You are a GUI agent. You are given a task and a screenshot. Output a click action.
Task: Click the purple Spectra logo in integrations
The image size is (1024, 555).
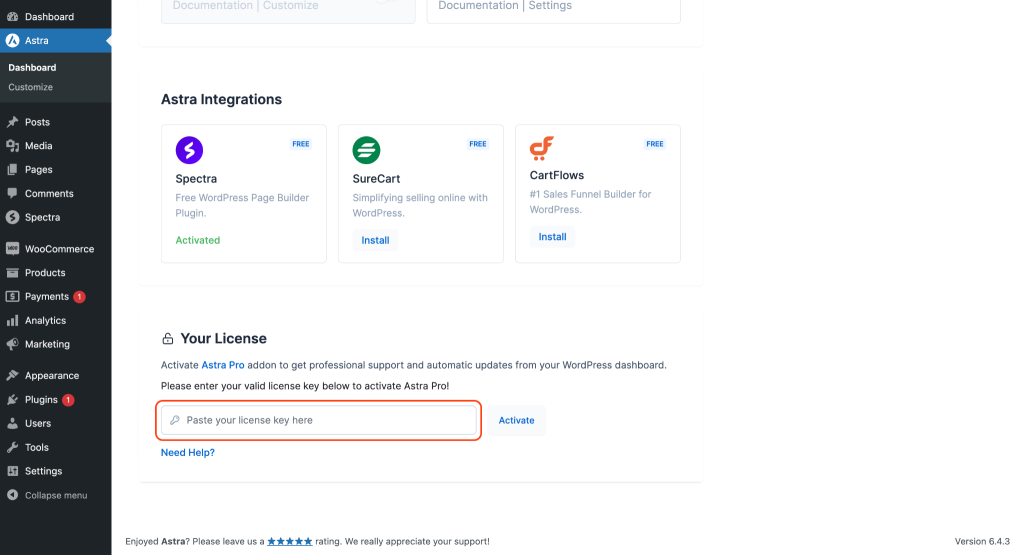point(189,150)
